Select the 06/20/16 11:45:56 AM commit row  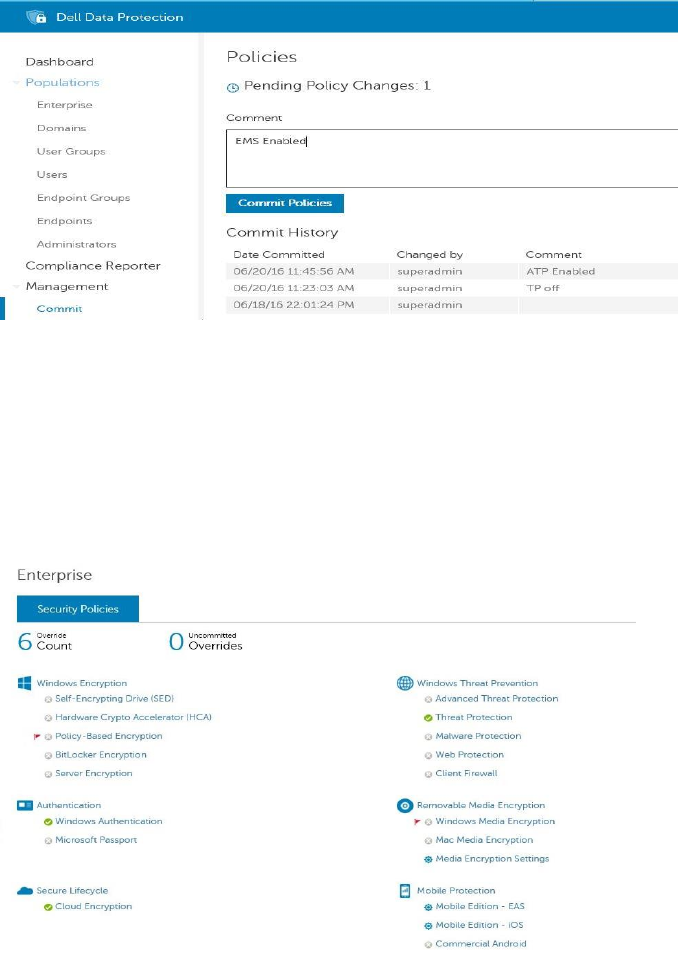452,271
